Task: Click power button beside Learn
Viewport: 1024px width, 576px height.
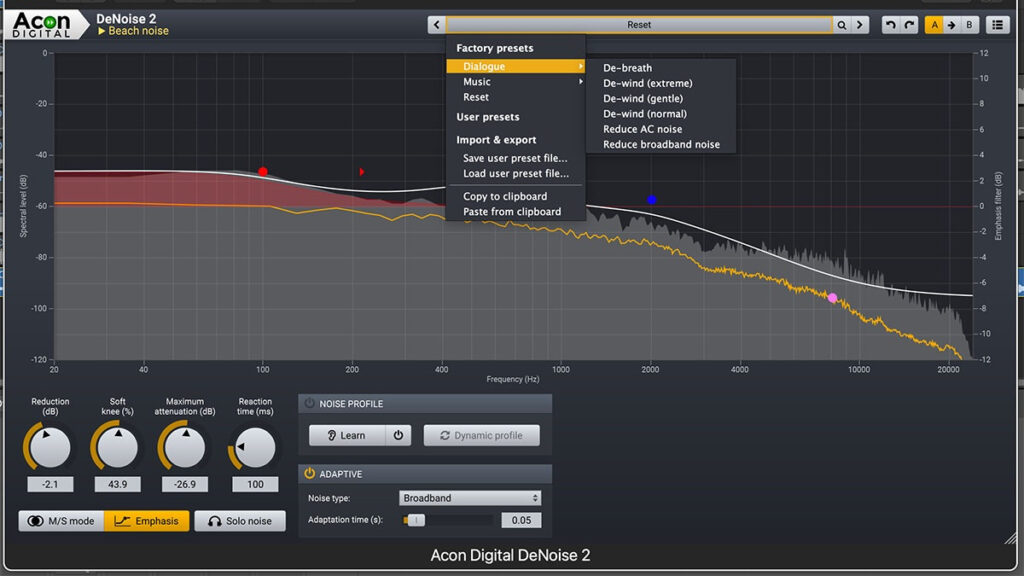Action: click(398, 435)
